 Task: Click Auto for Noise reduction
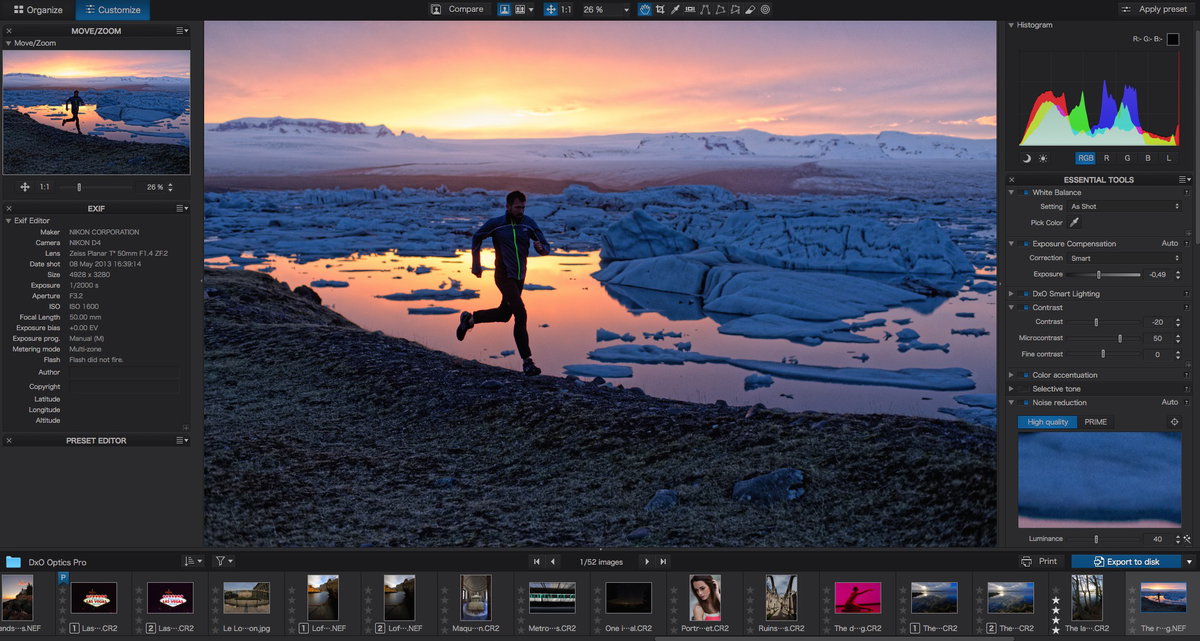(x=1170, y=402)
